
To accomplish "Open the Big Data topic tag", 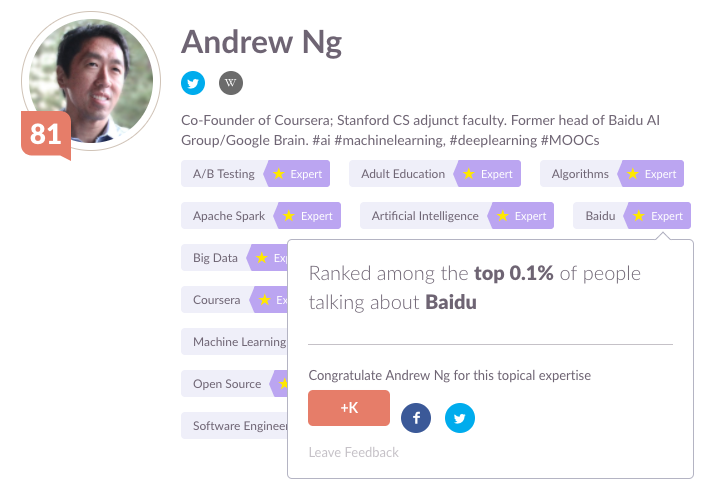I will point(215,258).
